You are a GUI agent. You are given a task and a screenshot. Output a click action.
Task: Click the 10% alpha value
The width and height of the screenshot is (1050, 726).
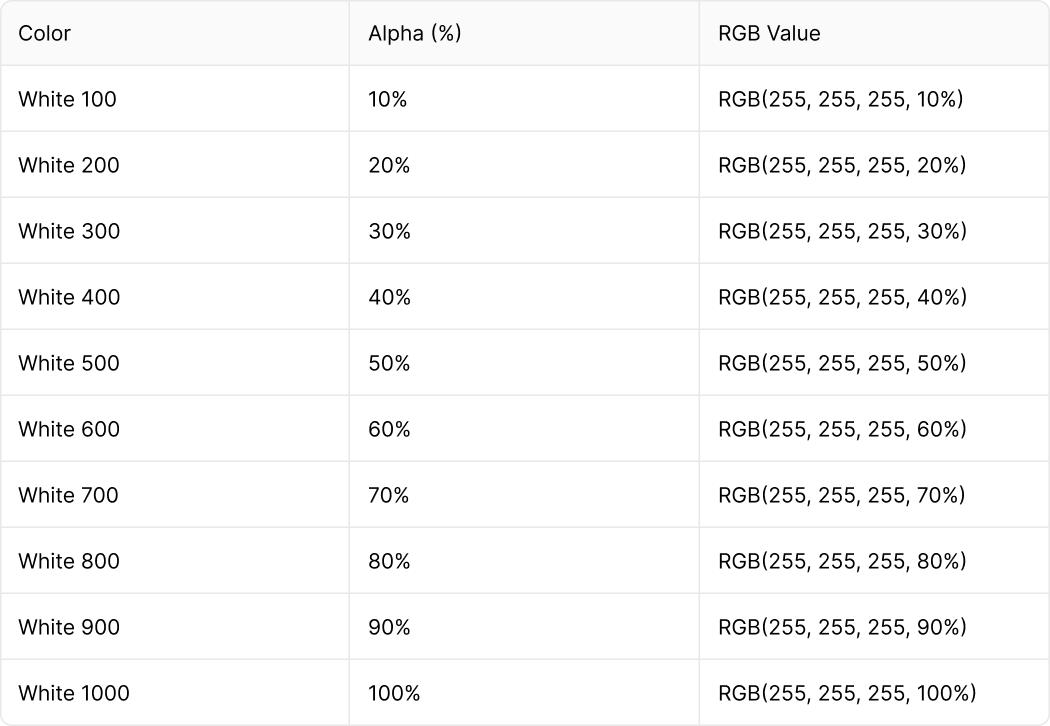click(x=388, y=99)
